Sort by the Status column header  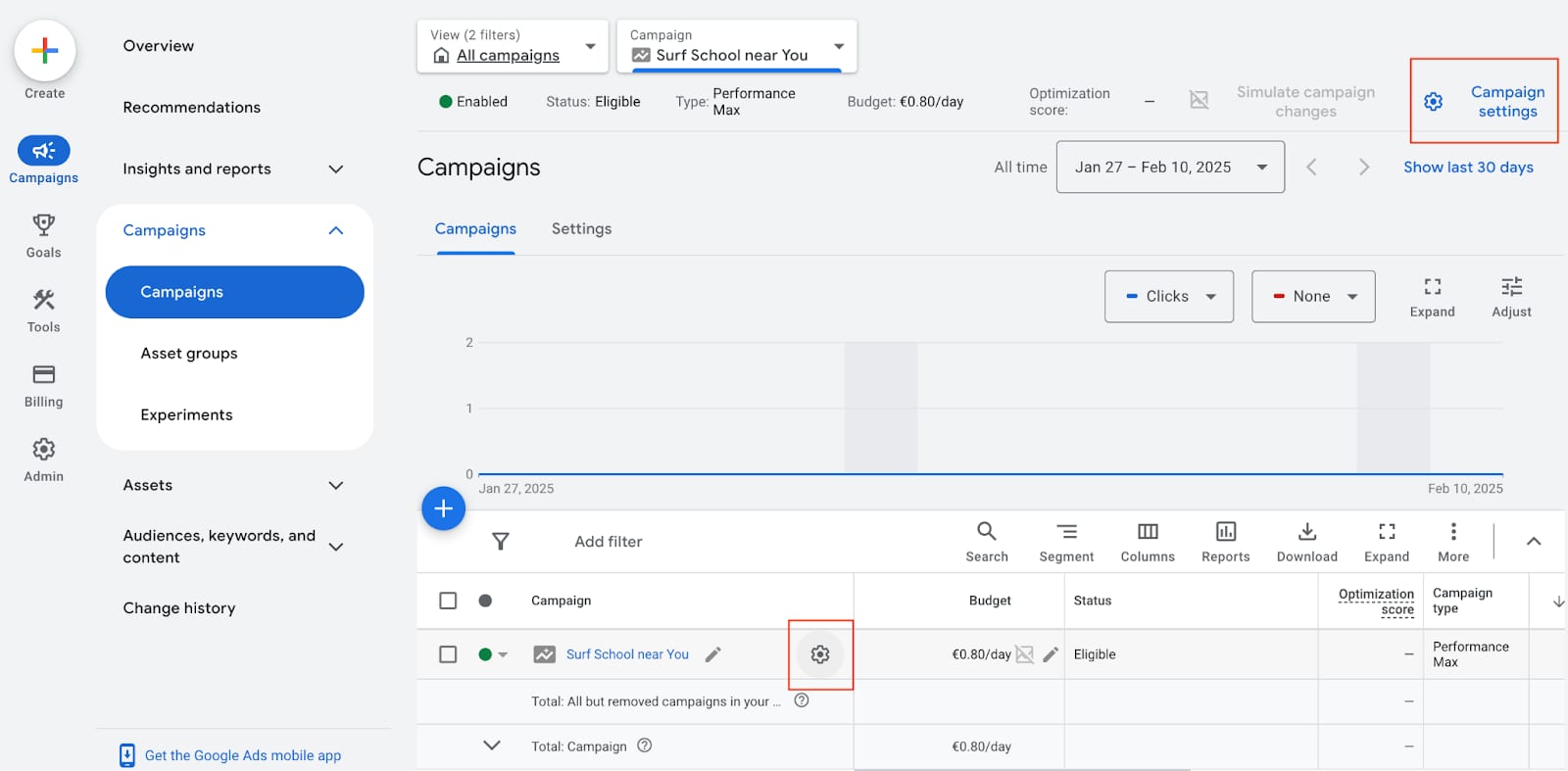1093,601
